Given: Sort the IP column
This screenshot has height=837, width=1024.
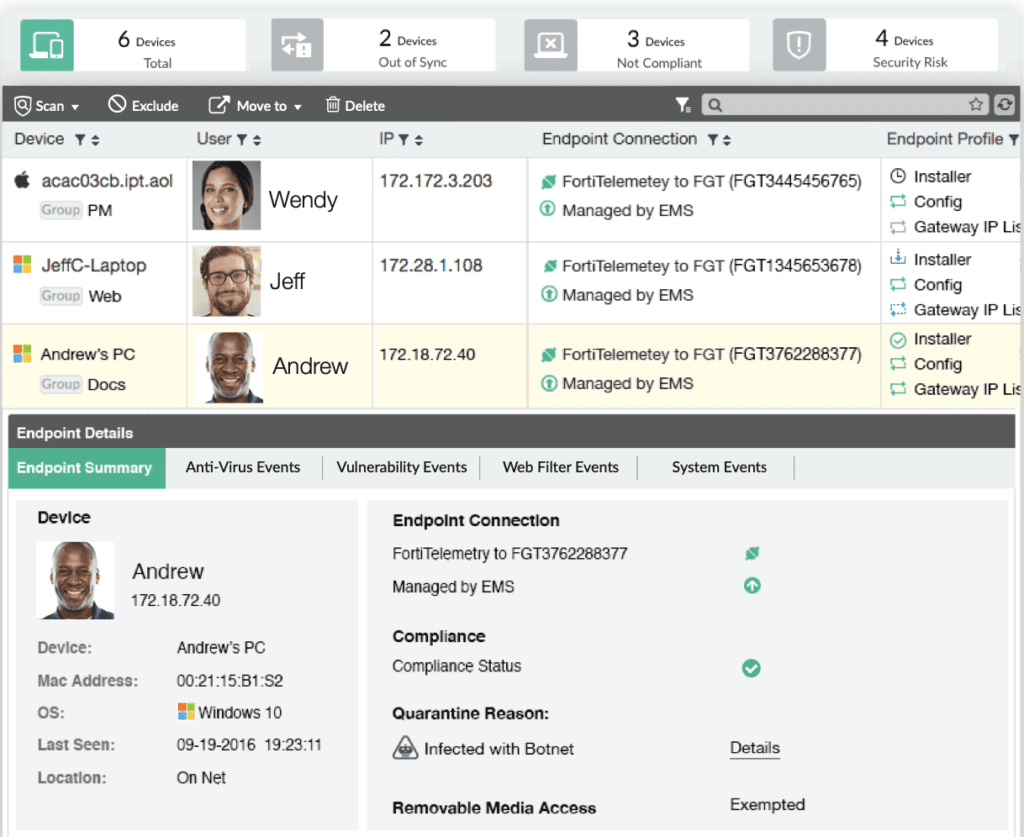Looking at the screenshot, I should click(419, 140).
